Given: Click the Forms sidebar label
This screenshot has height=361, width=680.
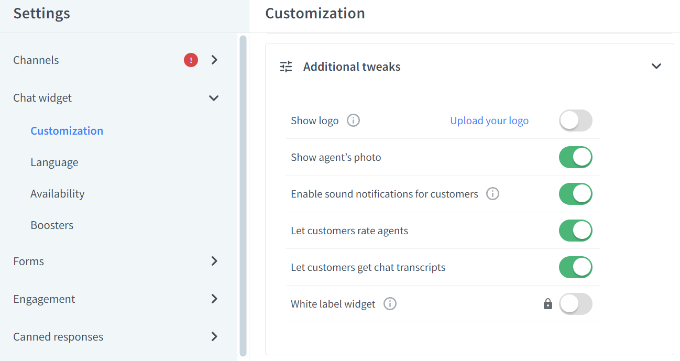Looking at the screenshot, I should pyautogui.click(x=29, y=261).
